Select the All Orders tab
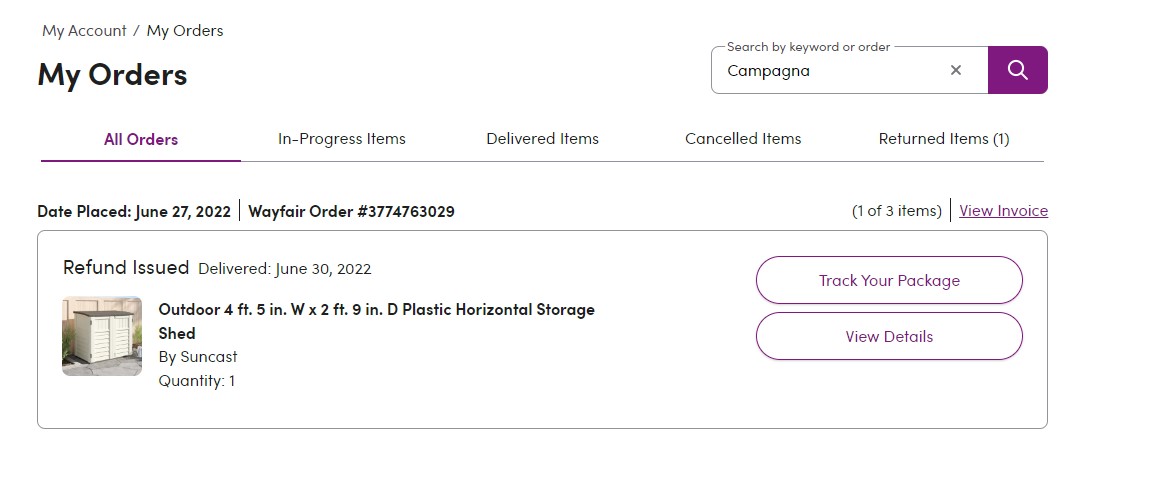 click(x=140, y=139)
